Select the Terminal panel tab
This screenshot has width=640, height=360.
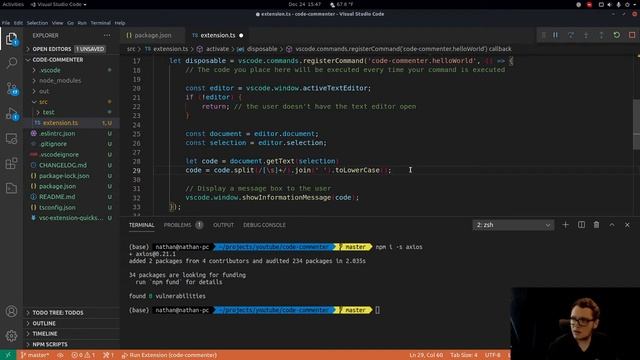pos(142,225)
